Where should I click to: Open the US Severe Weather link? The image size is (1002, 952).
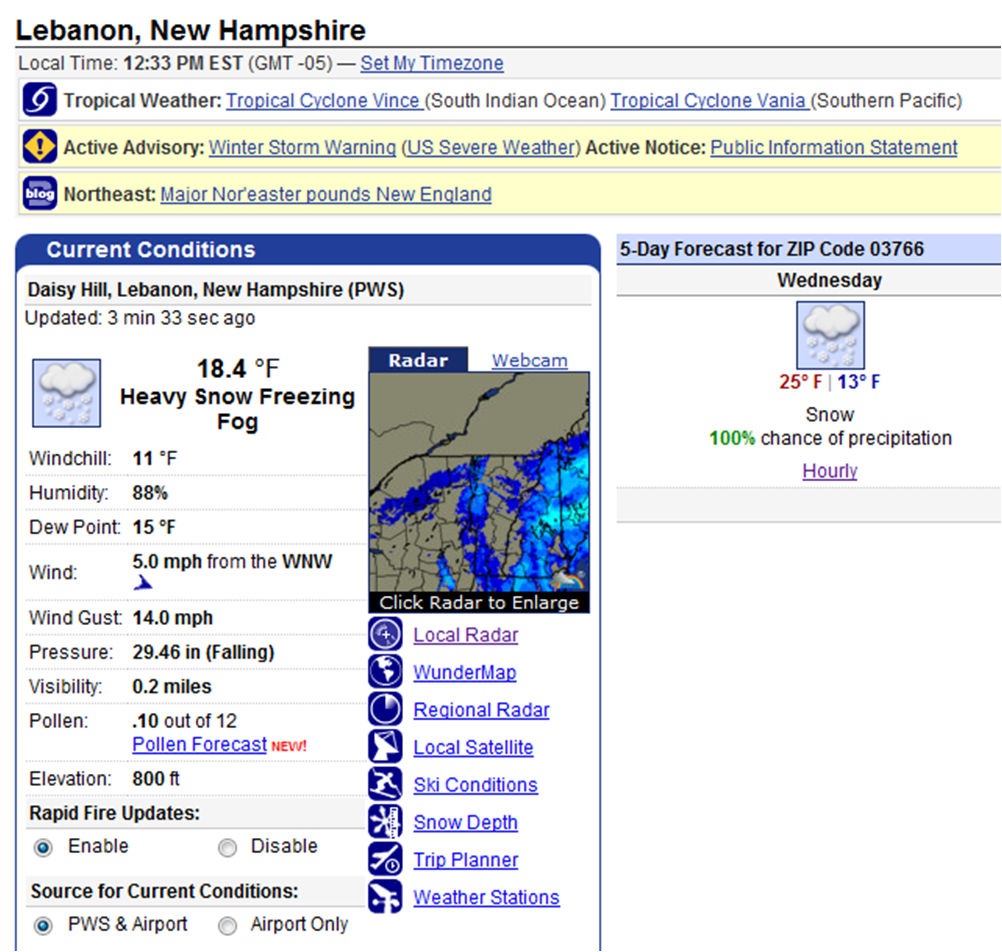click(491, 148)
